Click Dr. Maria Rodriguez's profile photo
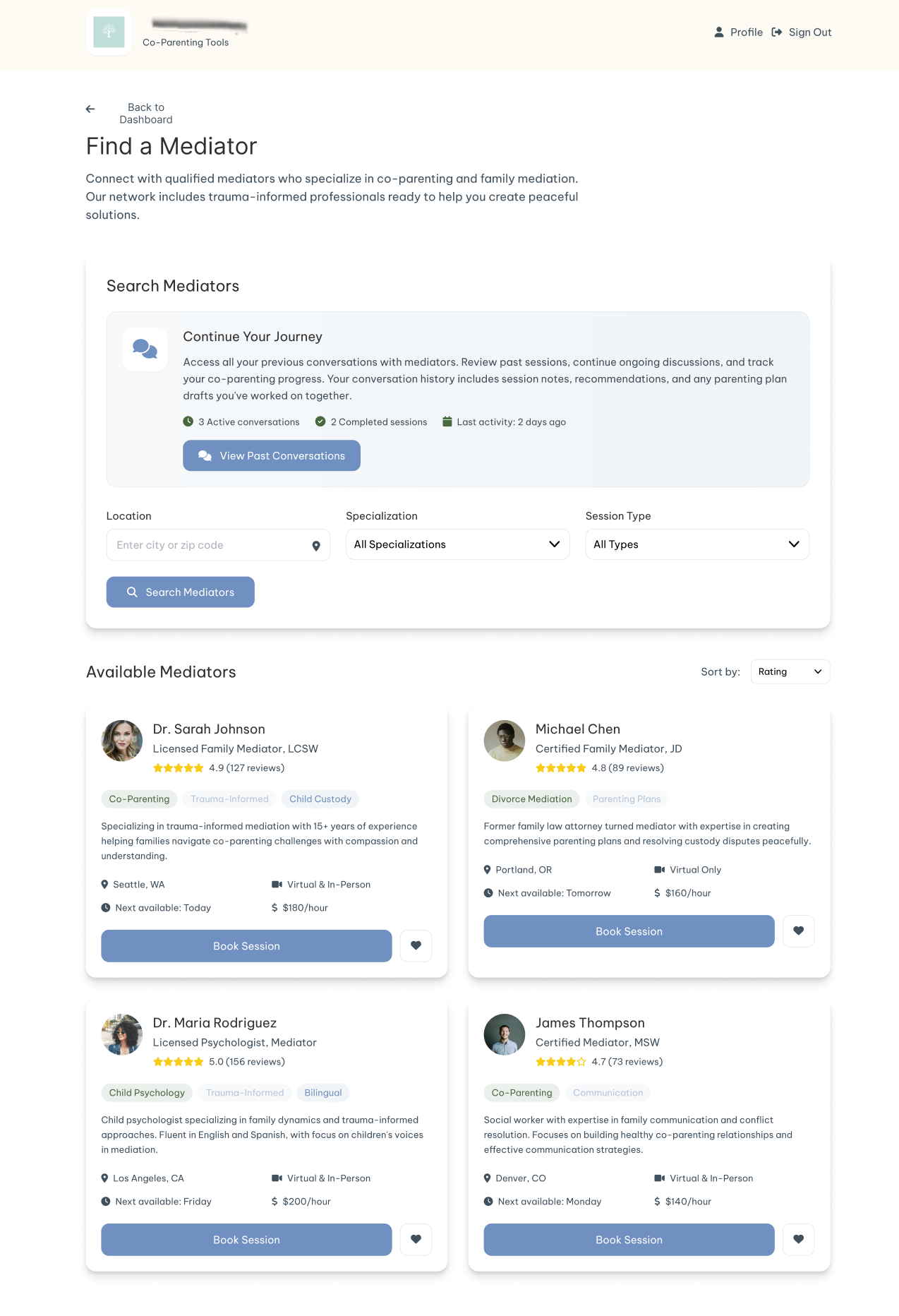Viewport: 899px width, 1316px height. [x=122, y=1034]
